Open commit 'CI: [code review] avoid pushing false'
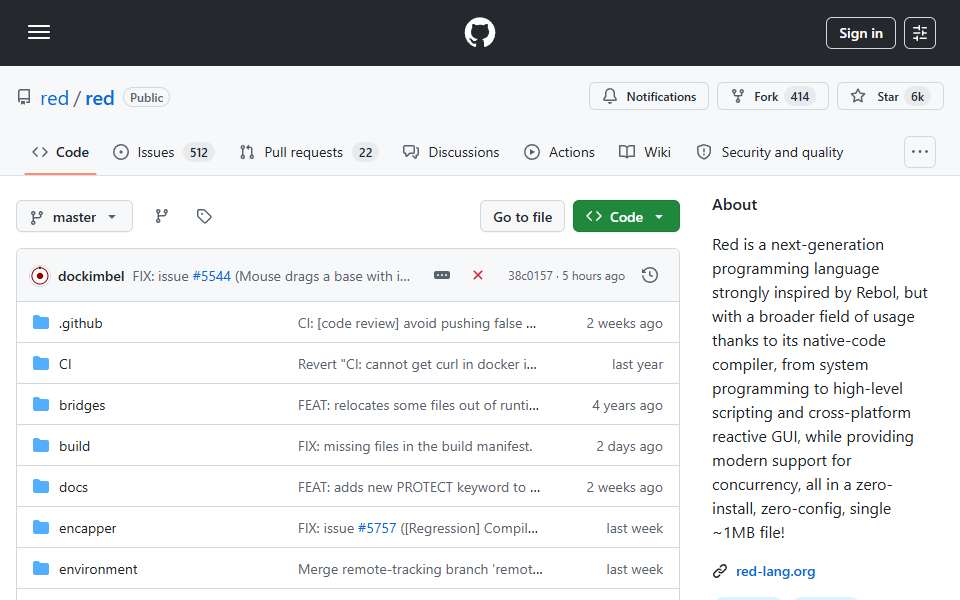The width and height of the screenshot is (960, 600). tap(417, 323)
